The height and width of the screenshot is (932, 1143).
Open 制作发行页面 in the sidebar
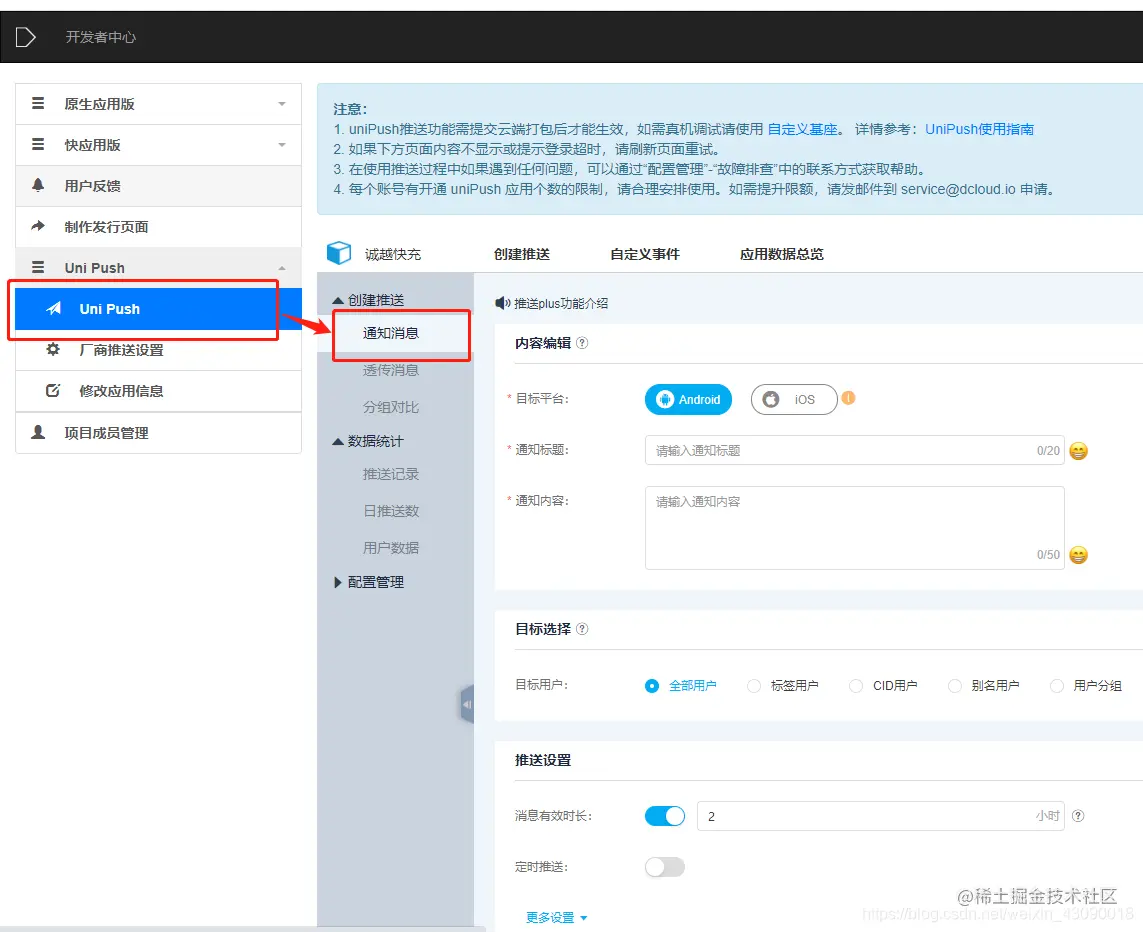click(x=158, y=227)
